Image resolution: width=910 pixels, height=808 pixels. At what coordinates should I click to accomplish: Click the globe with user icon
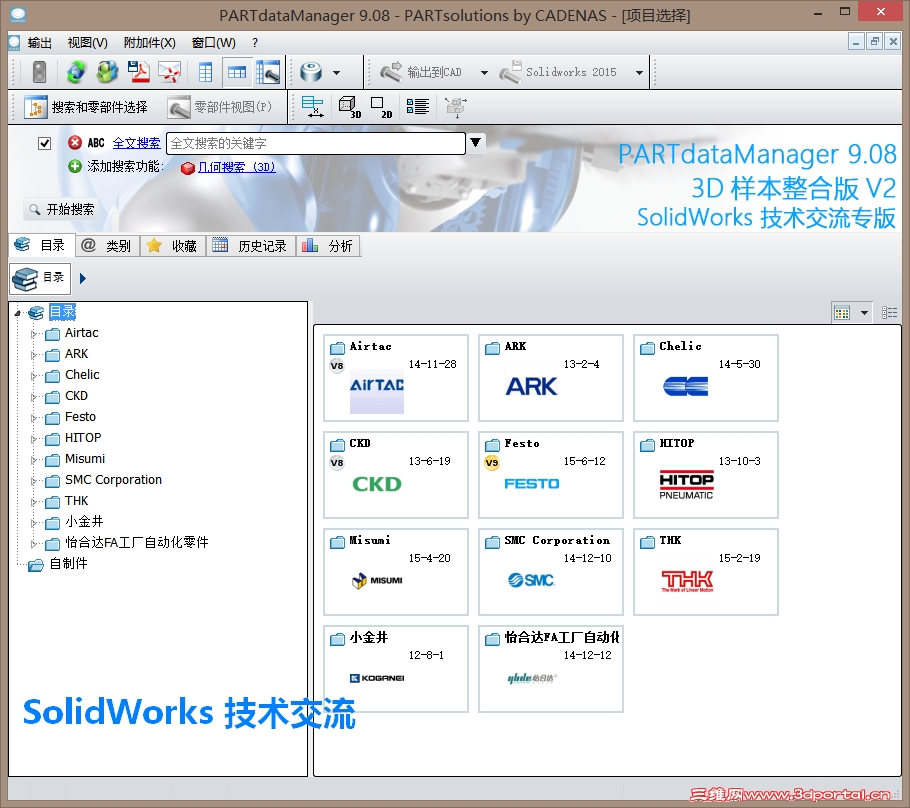[x=107, y=72]
